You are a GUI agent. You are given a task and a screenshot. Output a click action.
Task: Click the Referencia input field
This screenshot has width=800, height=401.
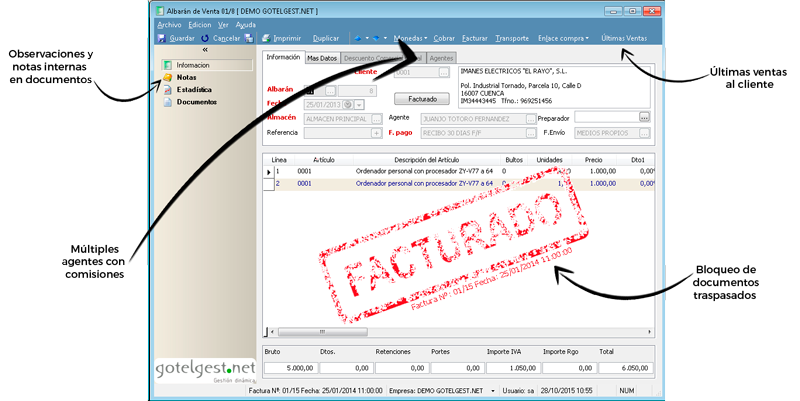338,133
